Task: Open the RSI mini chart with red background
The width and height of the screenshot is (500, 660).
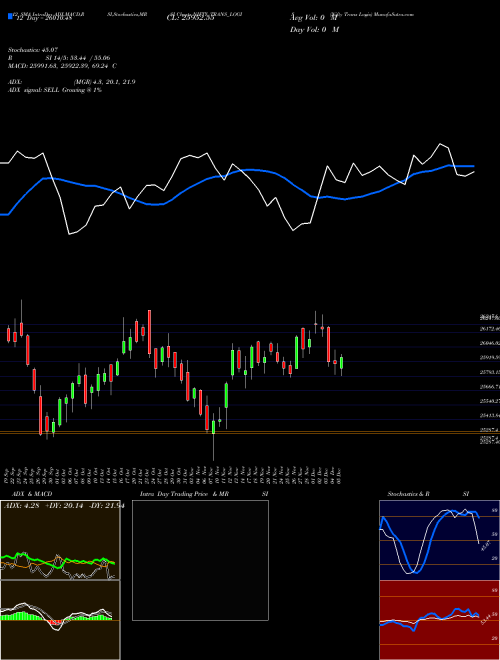Action: tap(439, 620)
